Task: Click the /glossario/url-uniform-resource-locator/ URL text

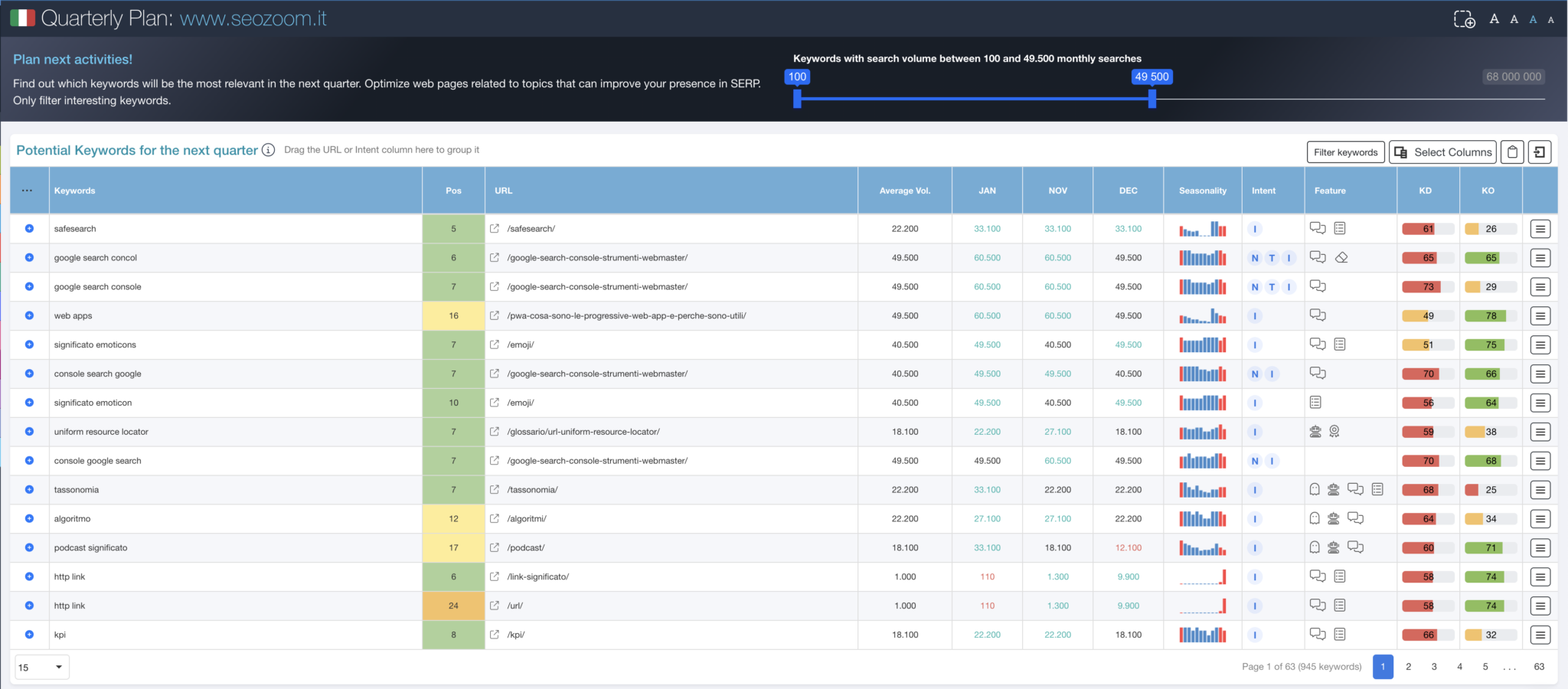Action: pos(583,432)
